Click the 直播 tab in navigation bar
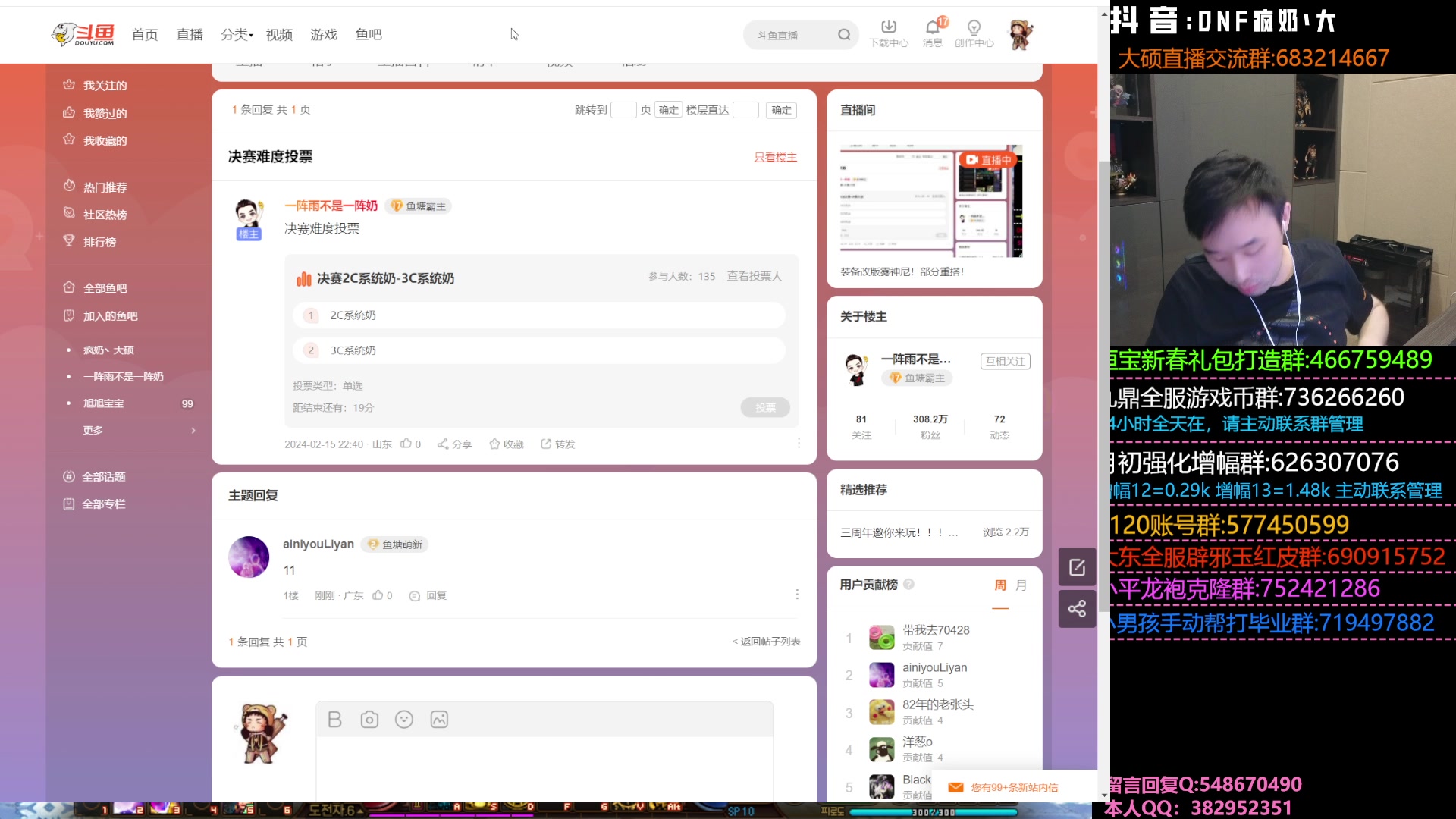Viewport: 1456px width, 819px height. 190,34
